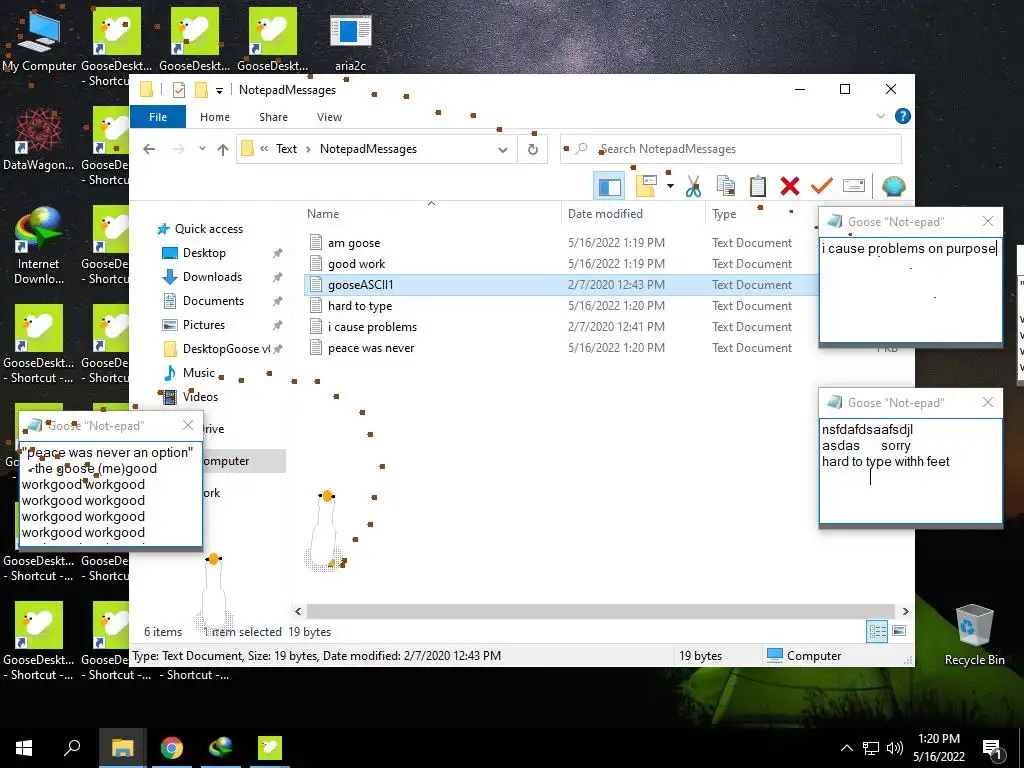Open folder options icon in toolbar

[x=646, y=187]
